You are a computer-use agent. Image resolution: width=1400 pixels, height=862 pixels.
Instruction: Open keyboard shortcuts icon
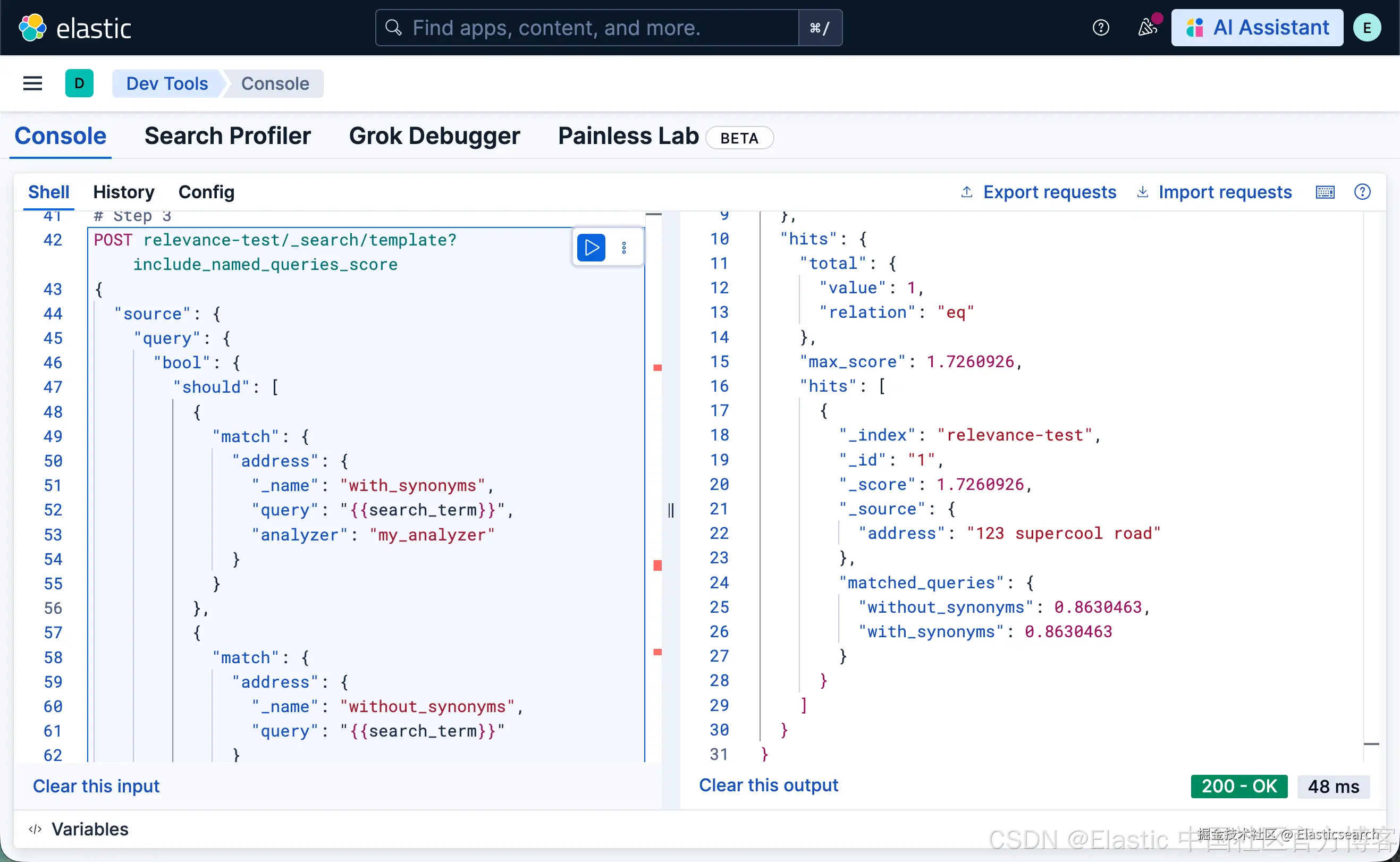point(1325,192)
